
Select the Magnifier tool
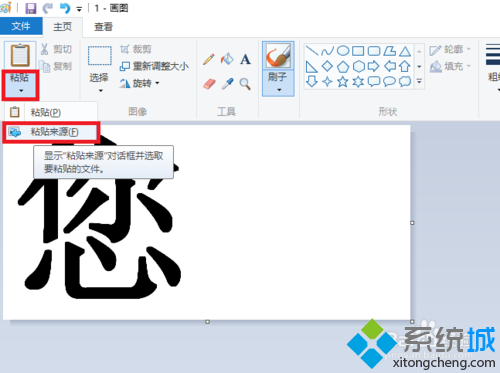[x=245, y=84]
